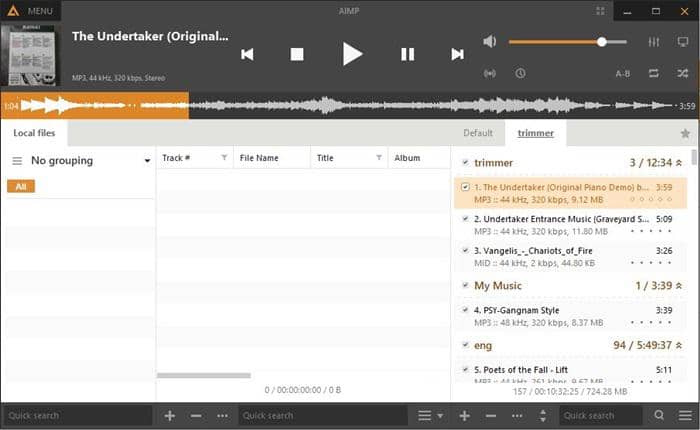The image size is (700, 430).
Task: Toggle checkbox for Poets of the Fall - Lift
Action: coord(465,369)
